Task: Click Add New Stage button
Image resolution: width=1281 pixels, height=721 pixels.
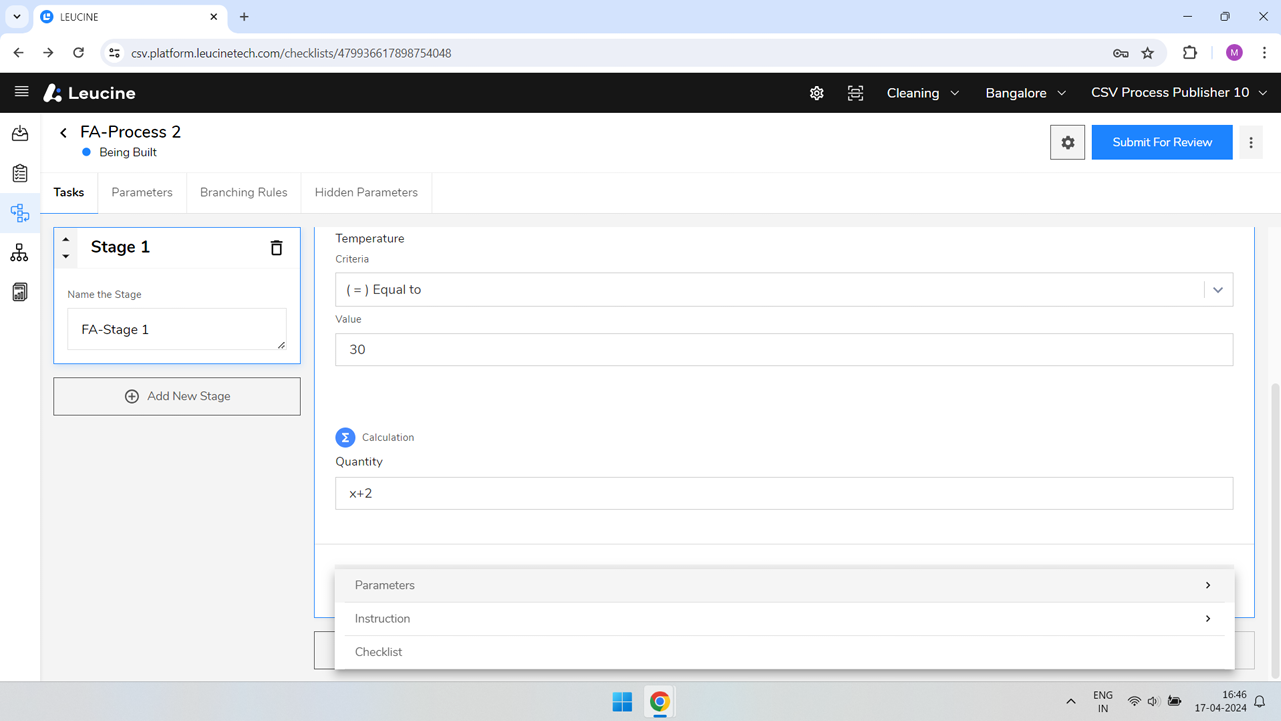Action: [177, 396]
